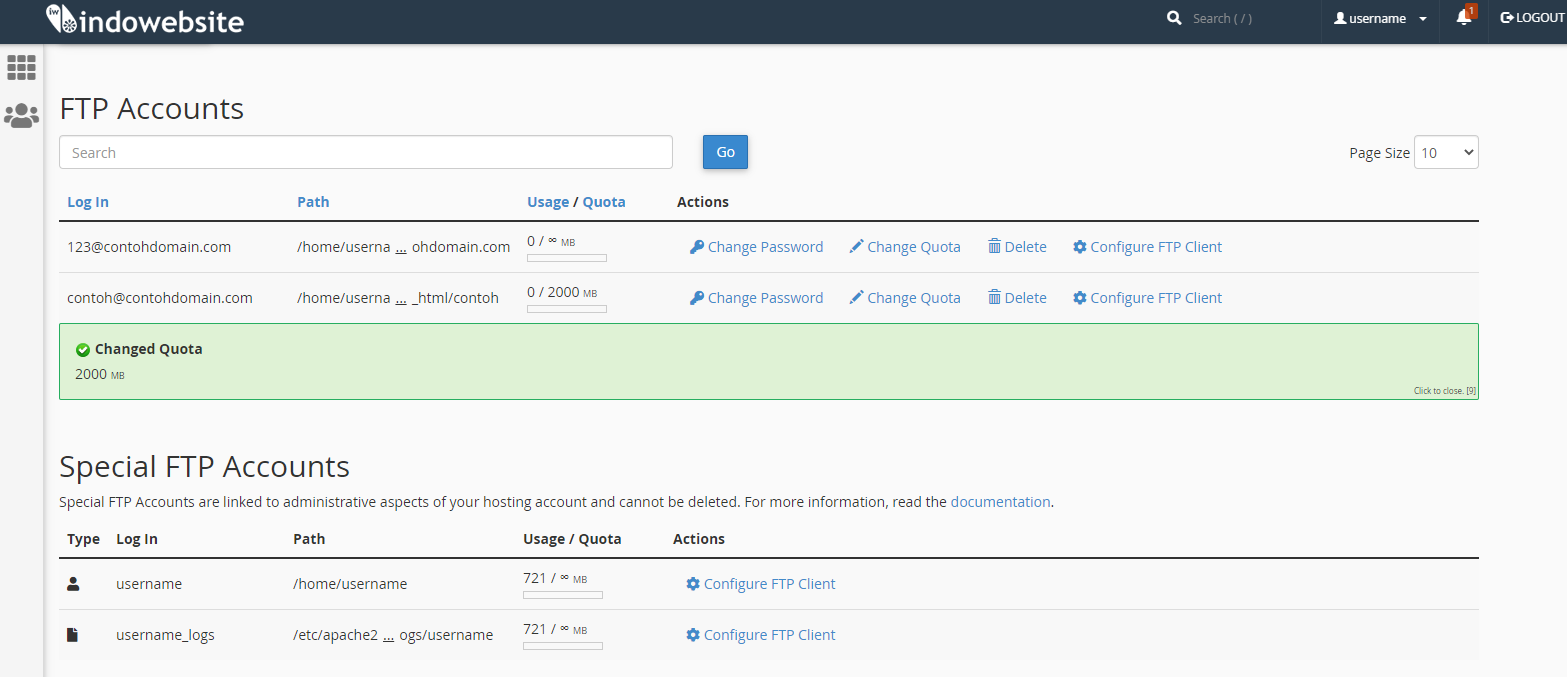The width and height of the screenshot is (1567, 677).
Task: Click key icon for 123@contohdomain.com password
Action: point(697,247)
